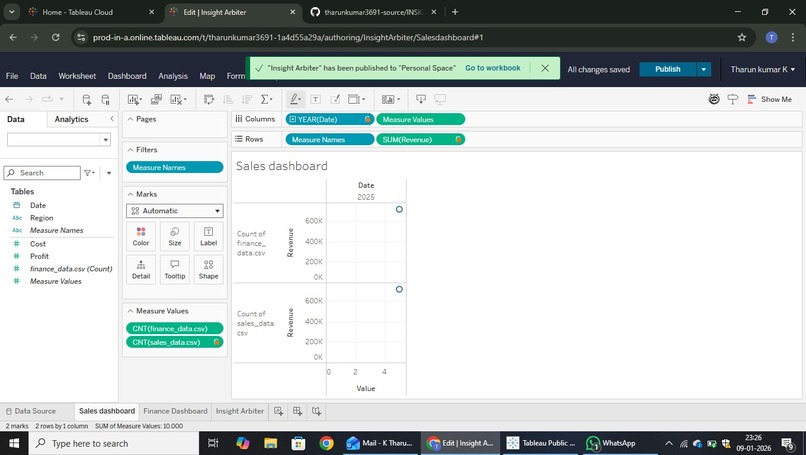Open the Tharun kumar K user menu
This screenshot has width=806, height=455.
tap(762, 69)
